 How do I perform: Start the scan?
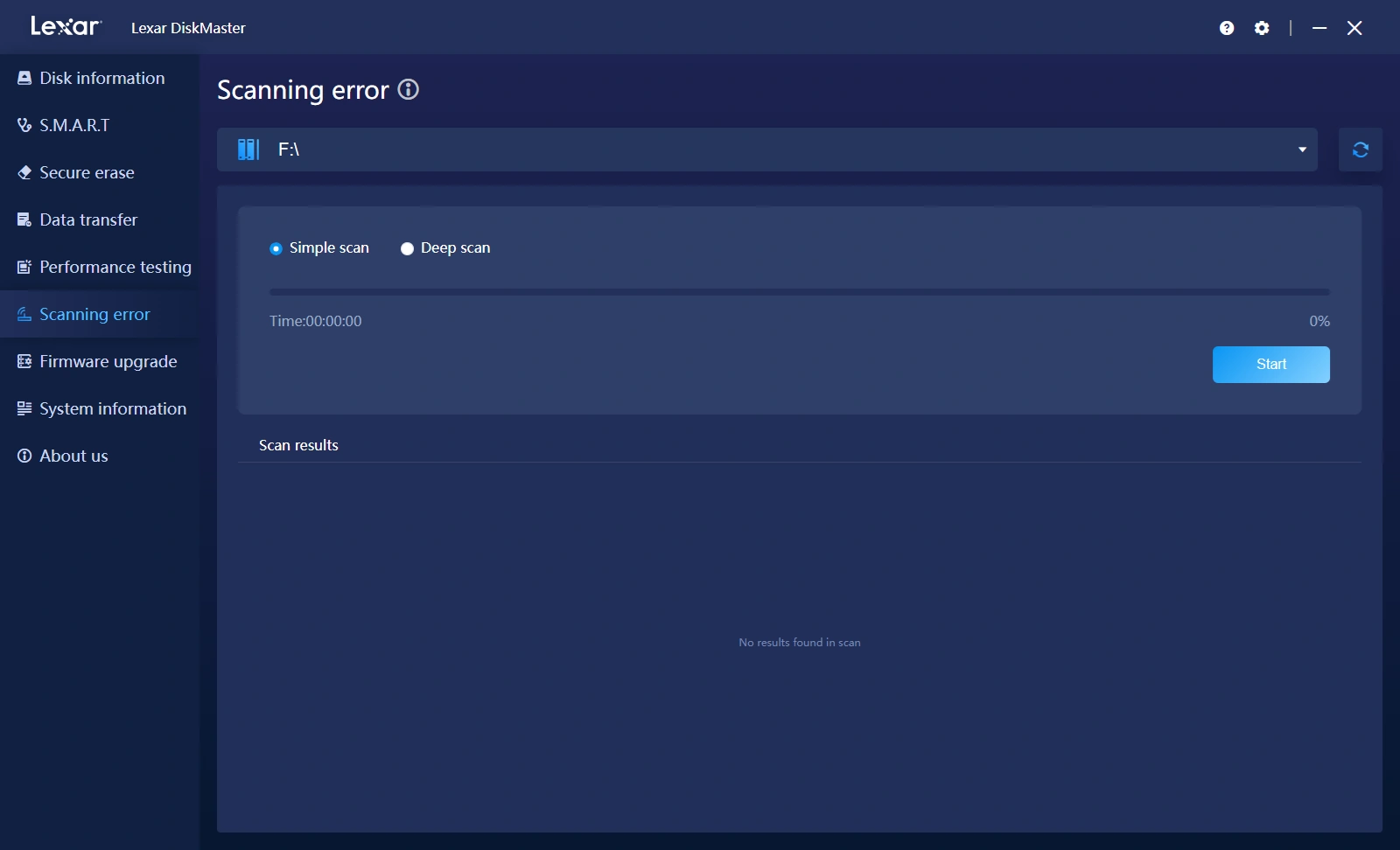point(1271,365)
